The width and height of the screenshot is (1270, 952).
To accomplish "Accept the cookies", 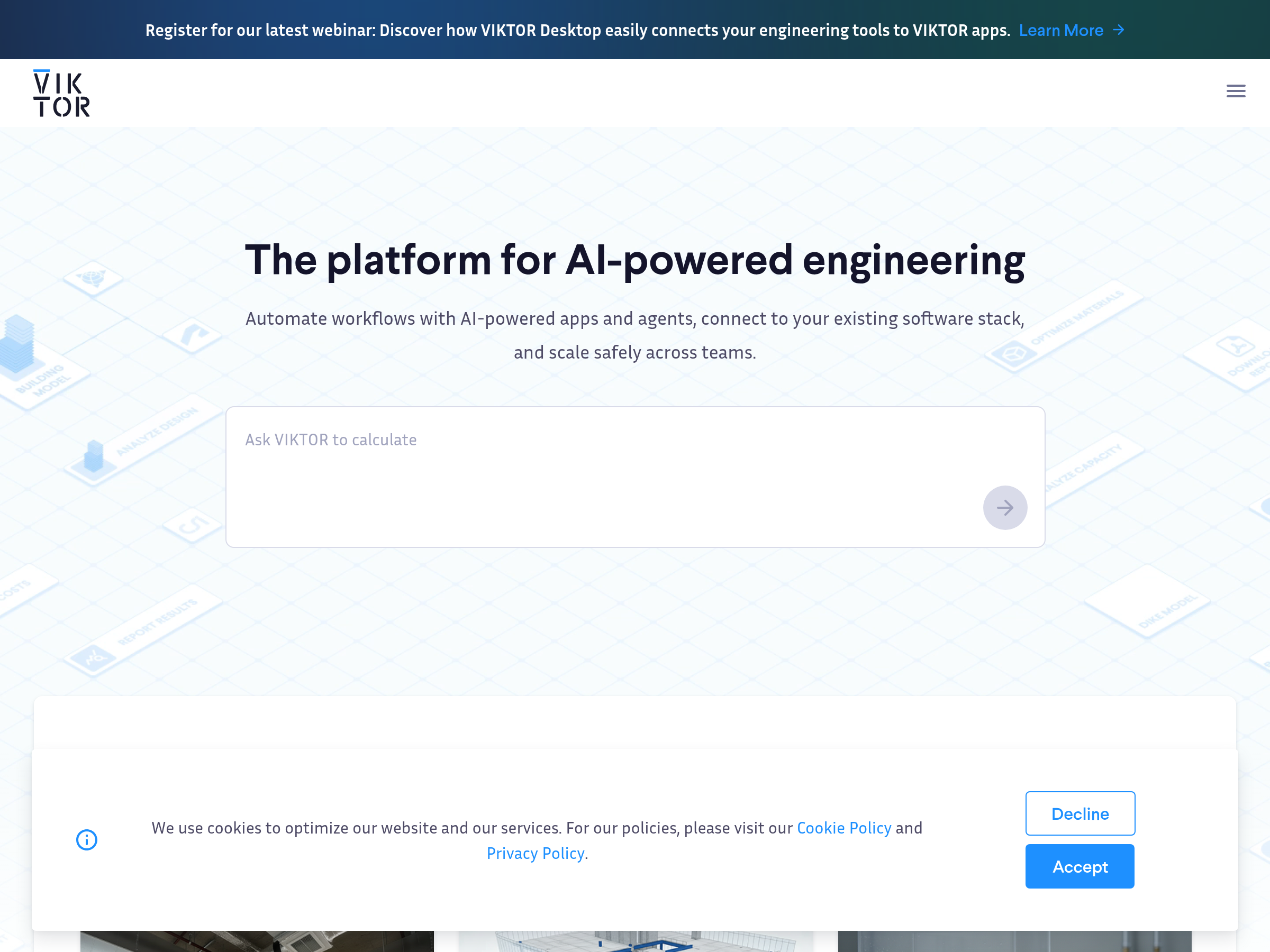I will click(1080, 866).
